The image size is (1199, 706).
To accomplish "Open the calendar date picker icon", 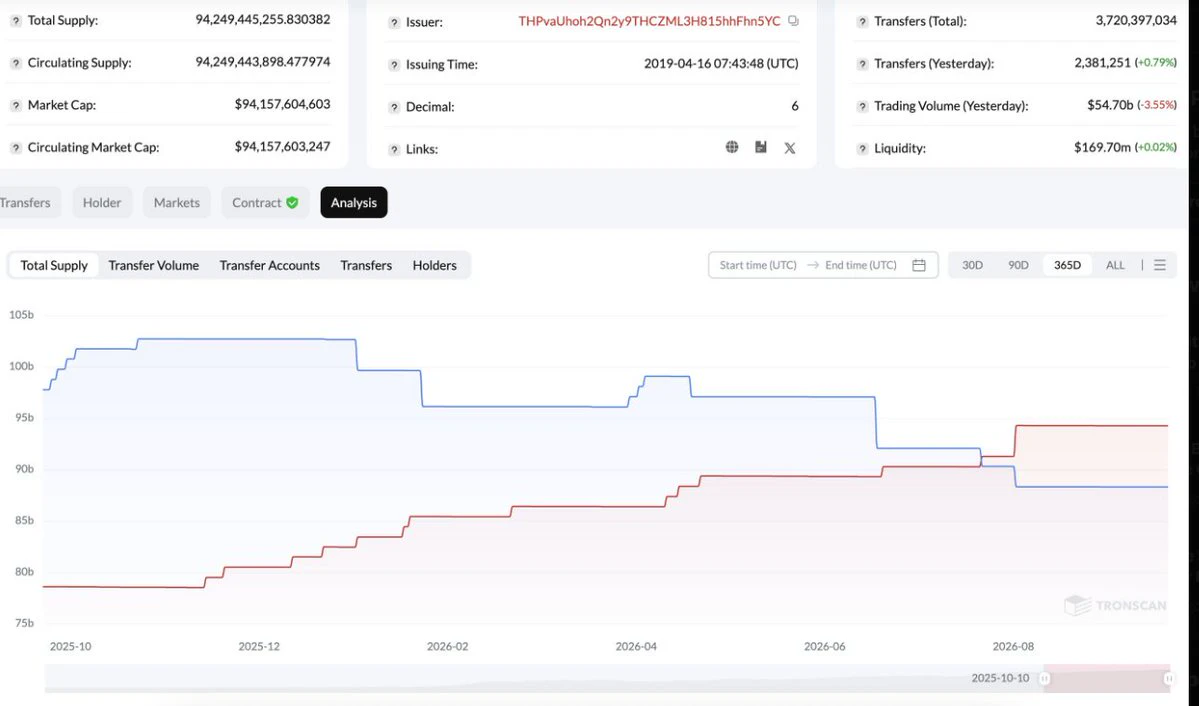I will point(919,265).
